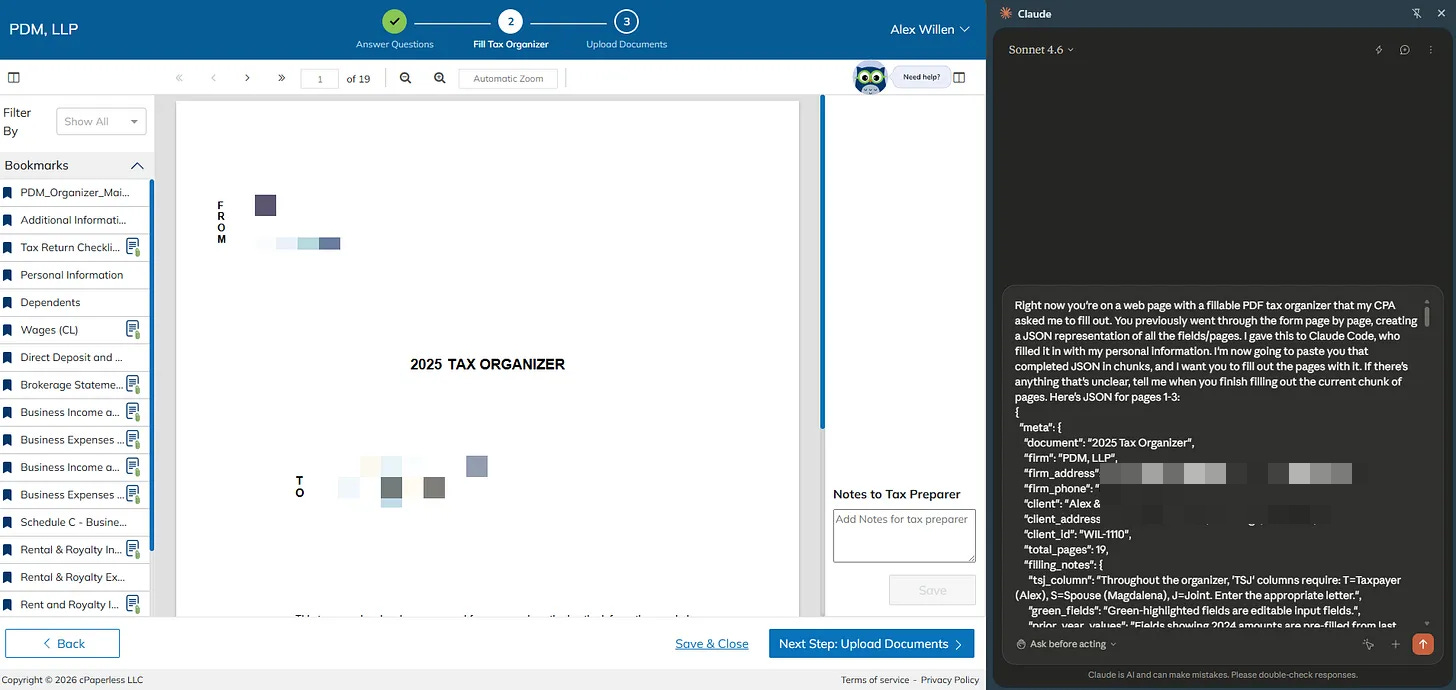
Task: Go to Upload Documents step
Action: (x=626, y=29)
